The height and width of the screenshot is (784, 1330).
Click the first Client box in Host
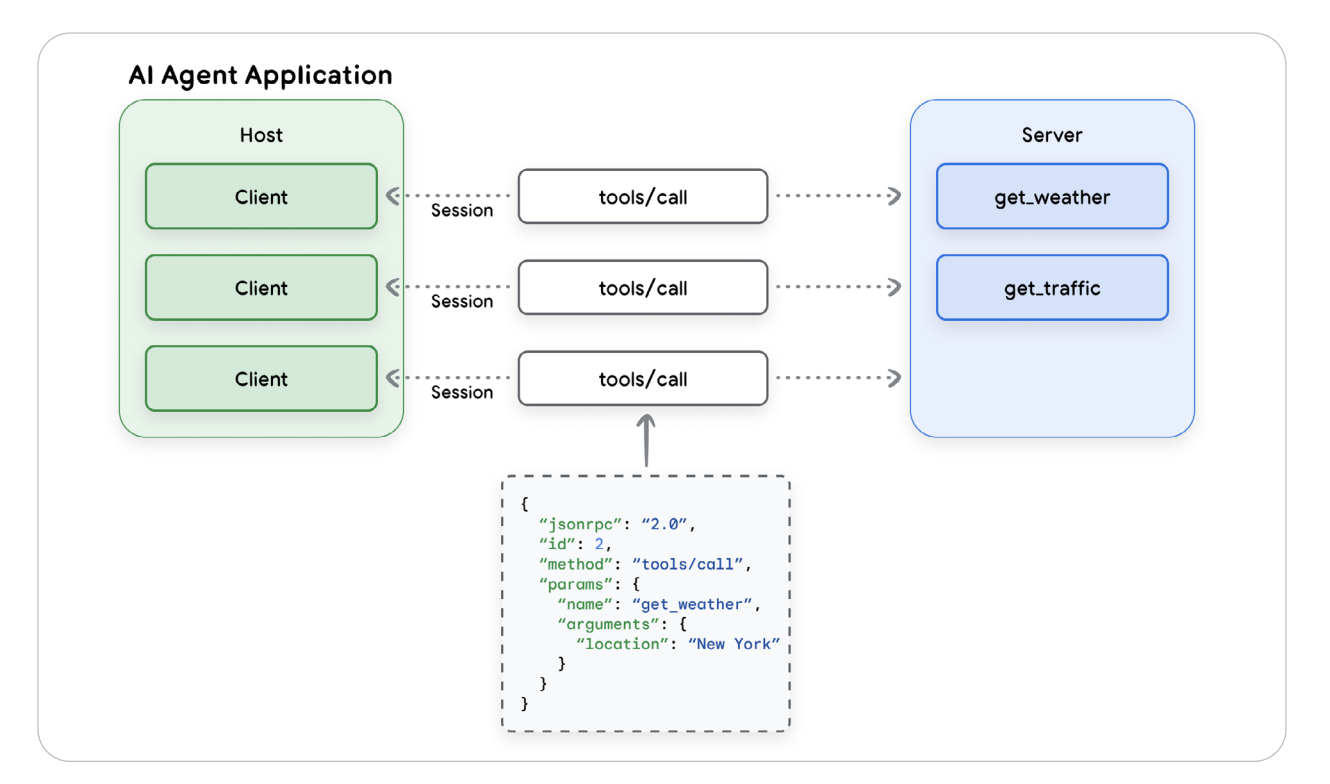[261, 196]
